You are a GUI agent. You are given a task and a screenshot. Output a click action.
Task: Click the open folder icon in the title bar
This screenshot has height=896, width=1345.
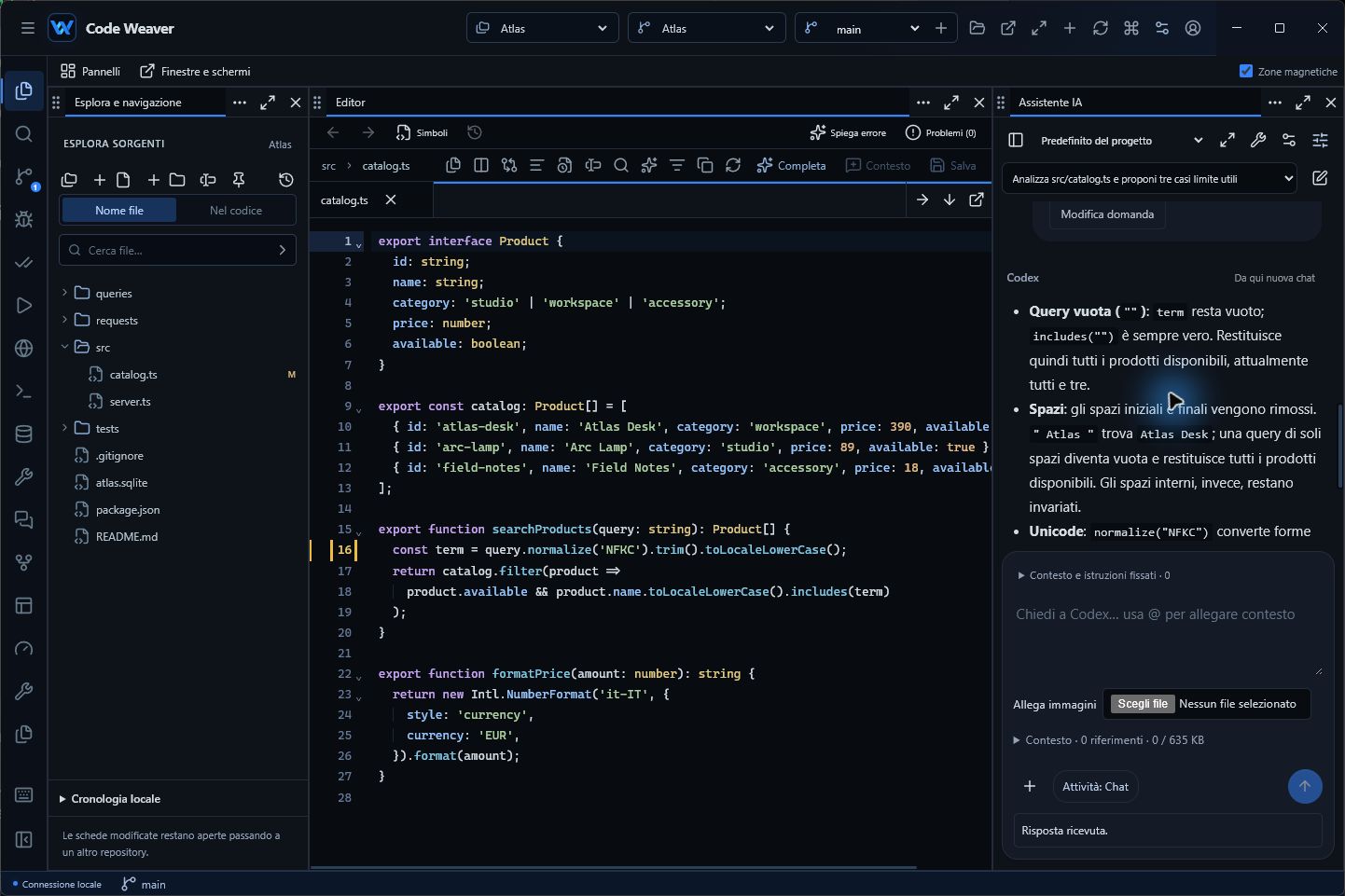978,29
